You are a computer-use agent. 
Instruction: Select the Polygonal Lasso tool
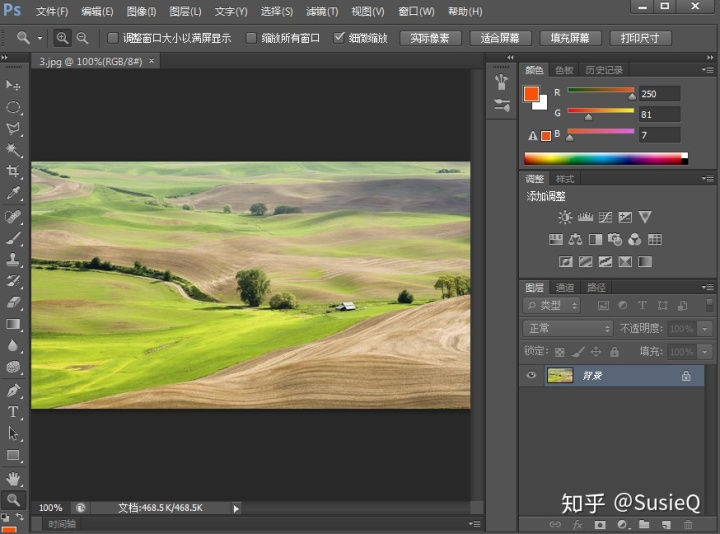(13, 128)
